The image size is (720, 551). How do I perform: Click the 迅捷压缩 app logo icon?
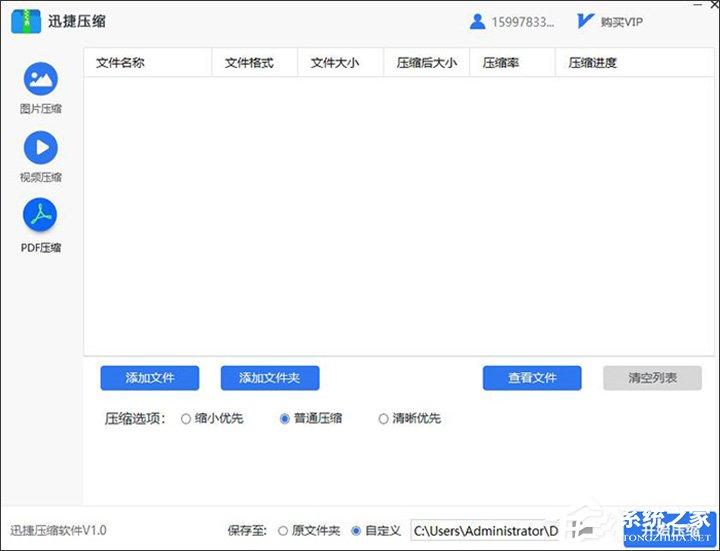26,21
